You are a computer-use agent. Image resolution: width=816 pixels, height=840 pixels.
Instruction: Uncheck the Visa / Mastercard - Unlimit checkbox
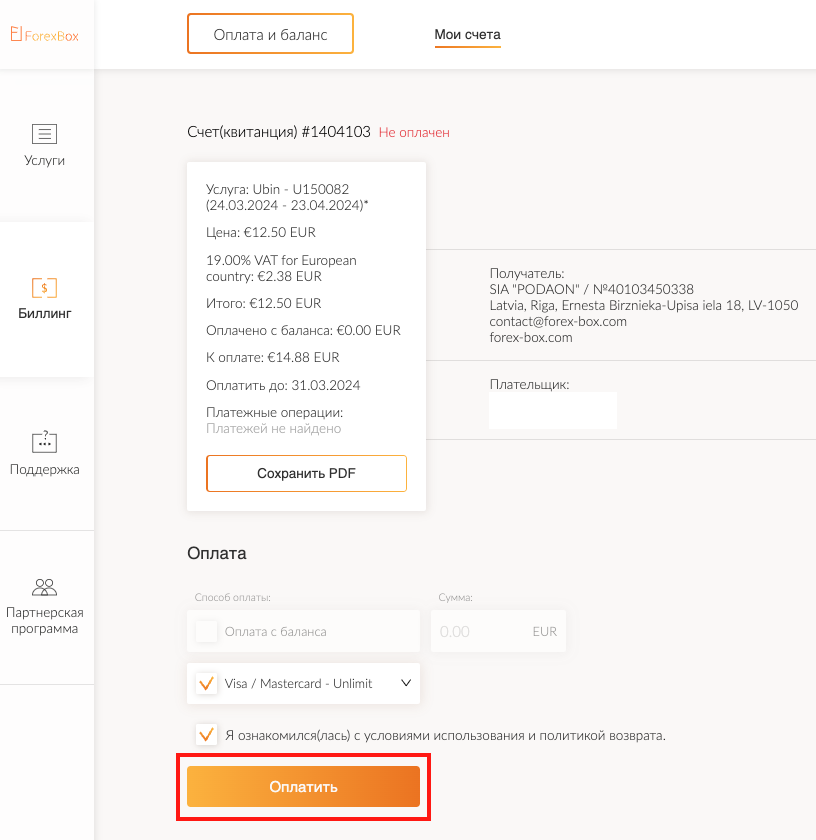click(x=207, y=684)
